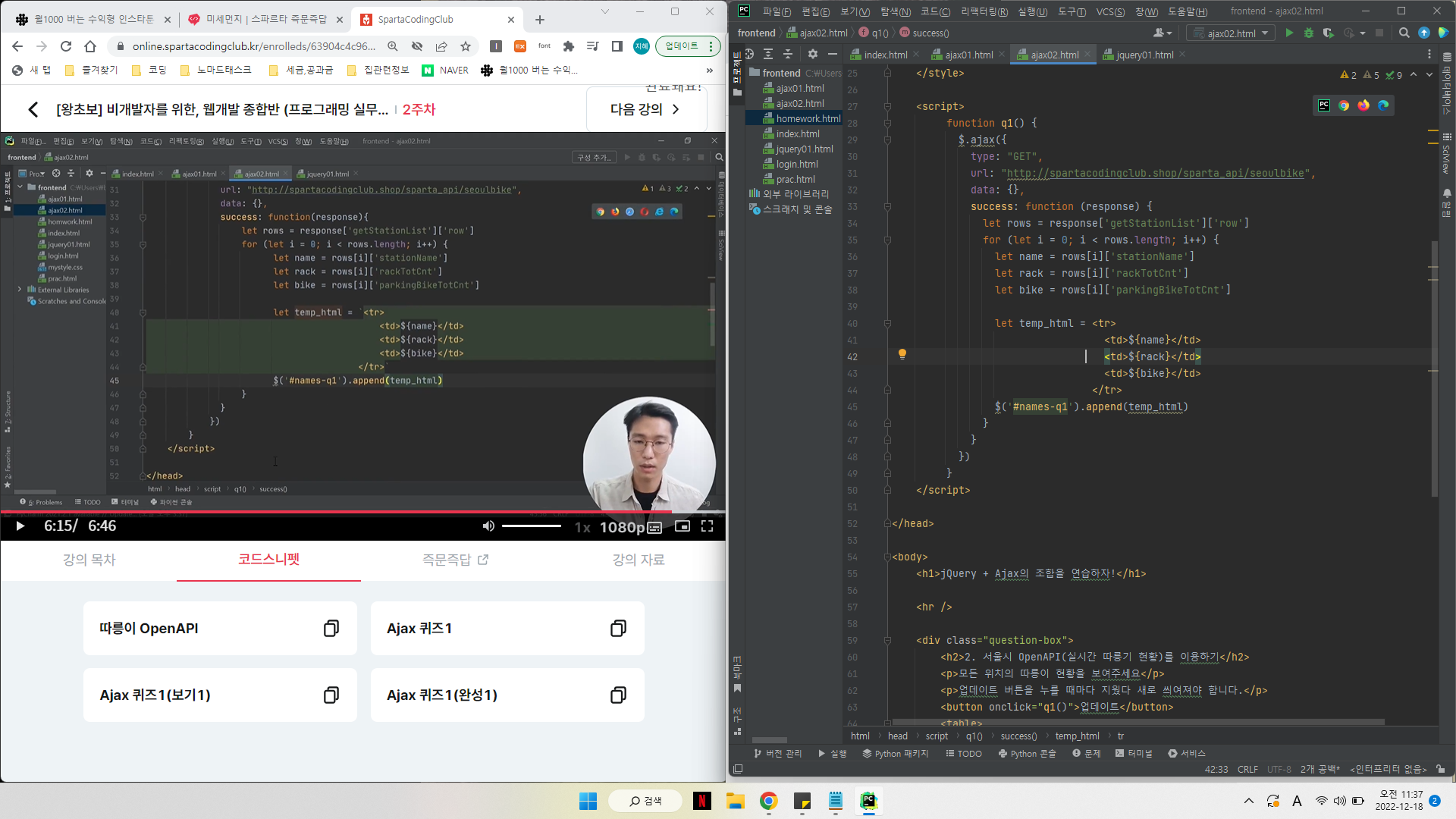
Task: Open the 1x playback speed menu
Action: (x=582, y=527)
